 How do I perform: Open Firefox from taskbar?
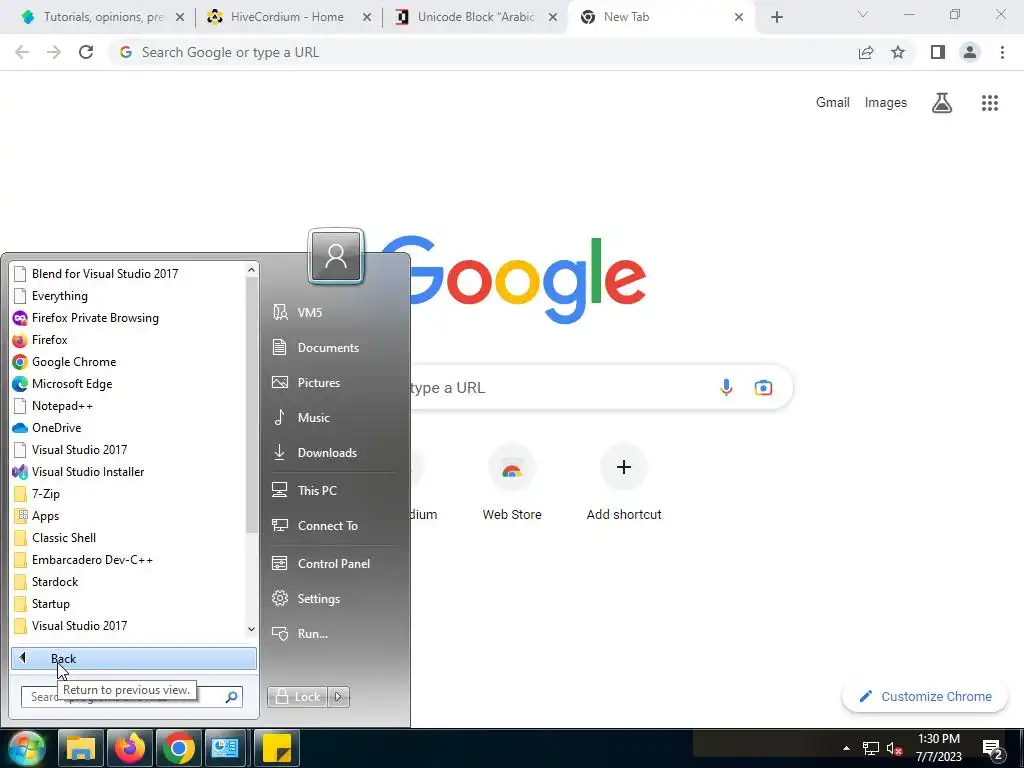pyautogui.click(x=129, y=748)
